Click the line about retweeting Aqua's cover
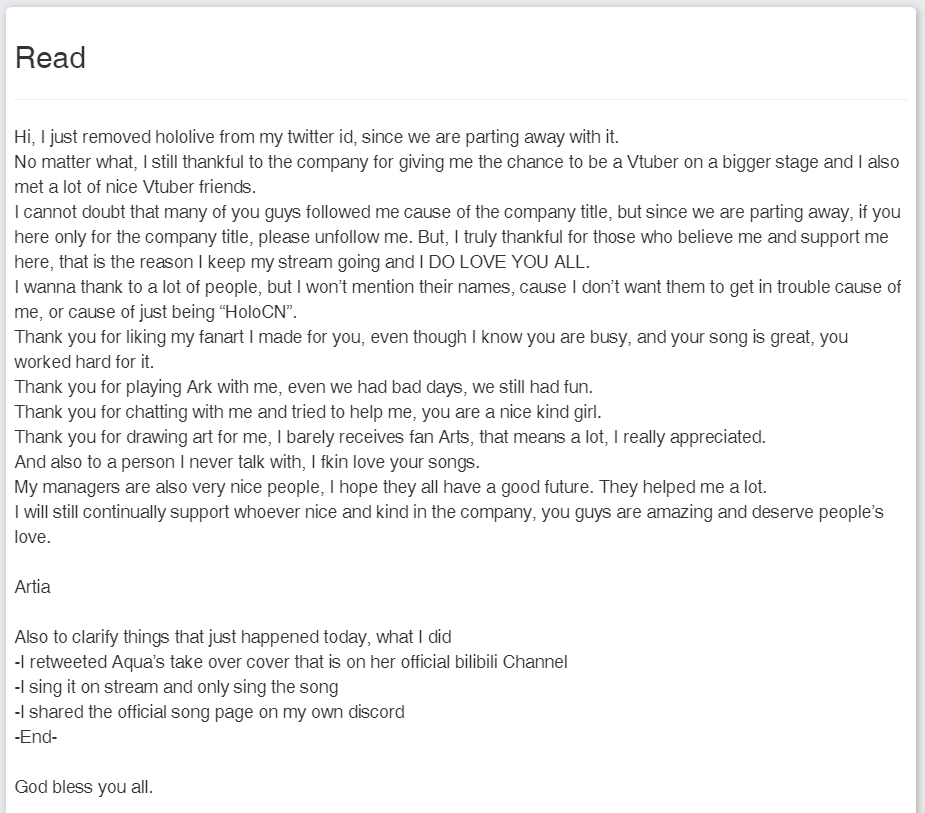Viewport: 925px width, 813px height. (x=291, y=662)
